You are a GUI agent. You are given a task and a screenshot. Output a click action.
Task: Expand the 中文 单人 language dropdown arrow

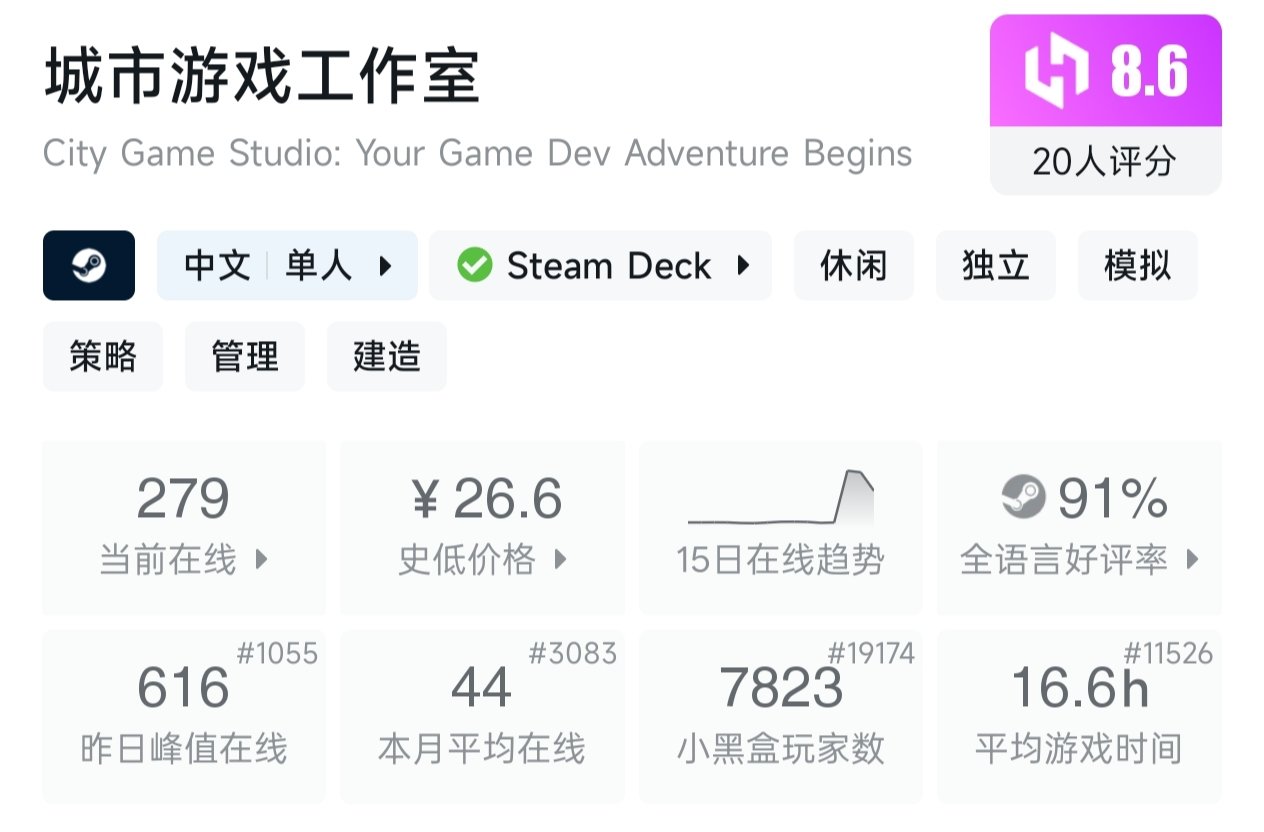click(x=385, y=266)
